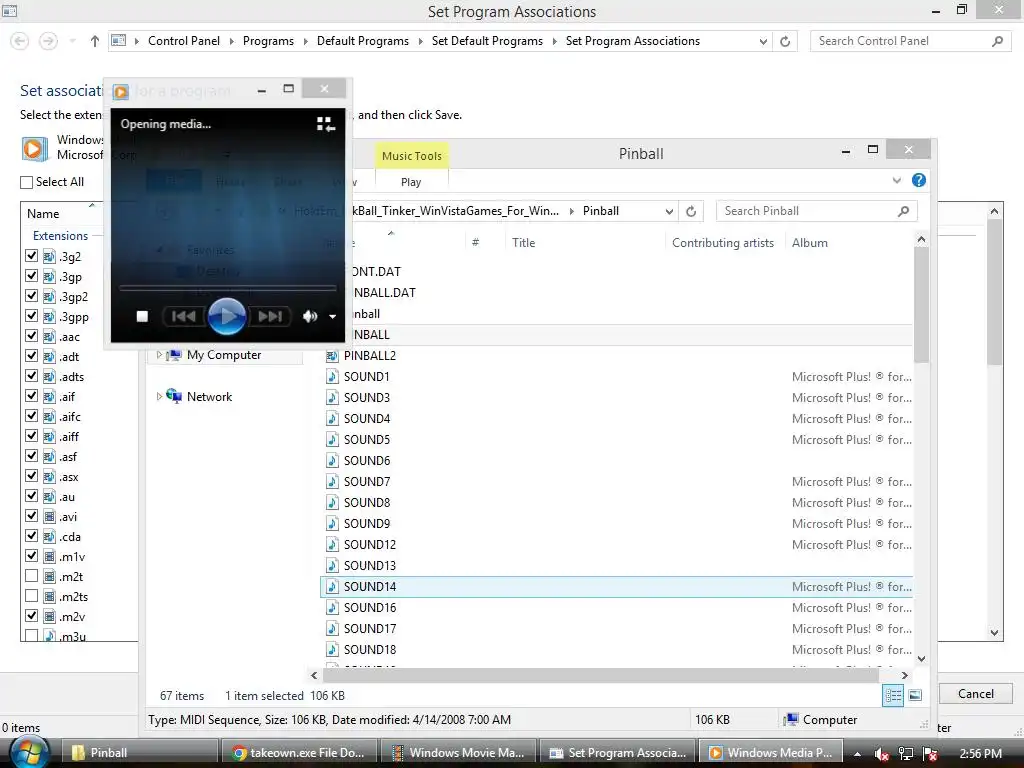The image size is (1024, 768).
Task: Uncheck the .3g2 extension
Action: (31, 256)
